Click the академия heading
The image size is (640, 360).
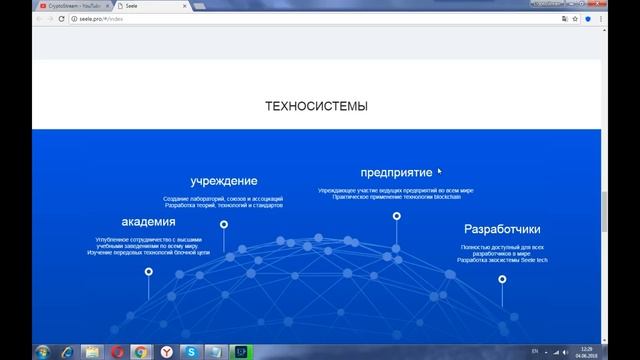click(x=149, y=222)
